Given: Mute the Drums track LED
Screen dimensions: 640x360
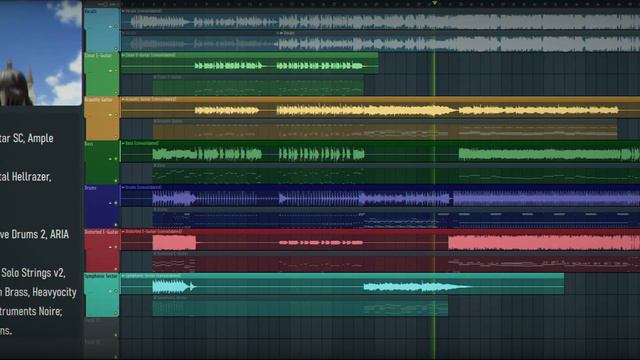Looking at the screenshot, I should (x=116, y=203).
